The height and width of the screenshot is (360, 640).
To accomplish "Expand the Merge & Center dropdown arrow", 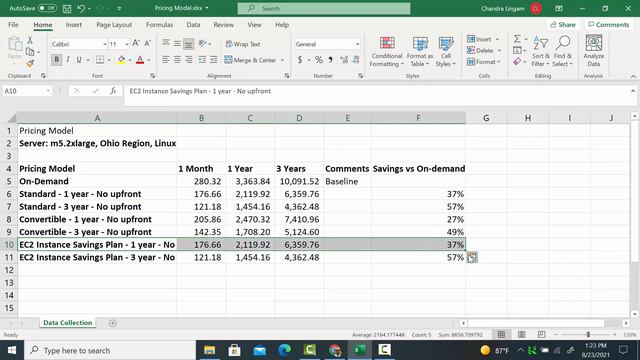I will point(282,60).
